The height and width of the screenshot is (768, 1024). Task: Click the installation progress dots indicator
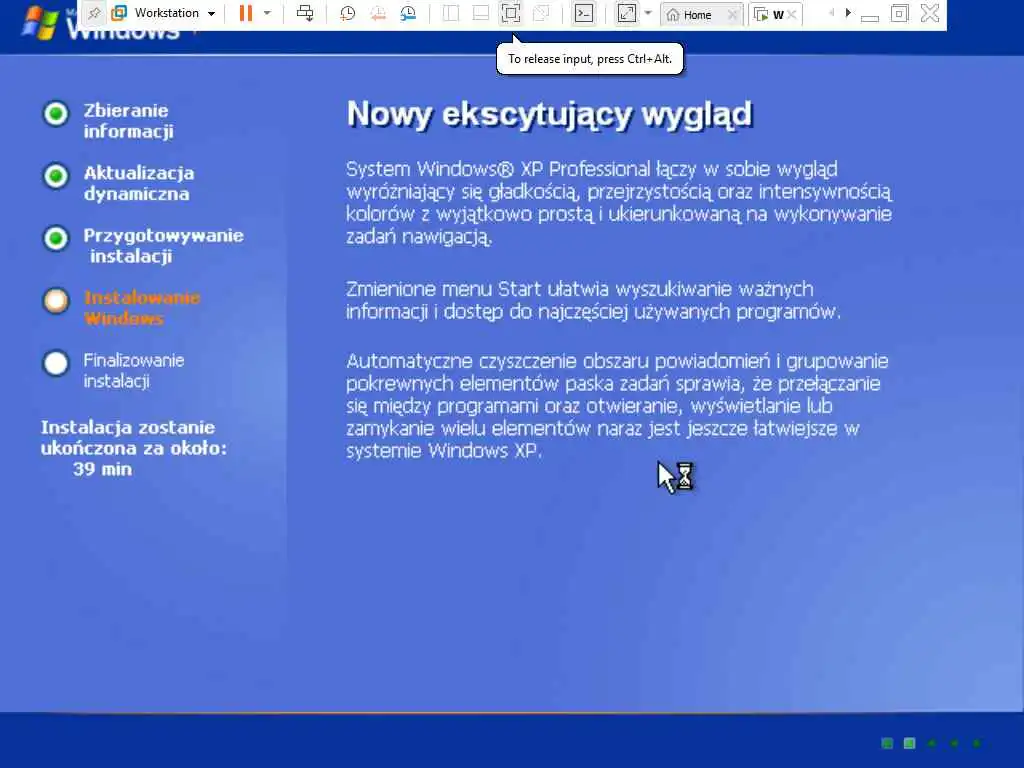(931, 743)
